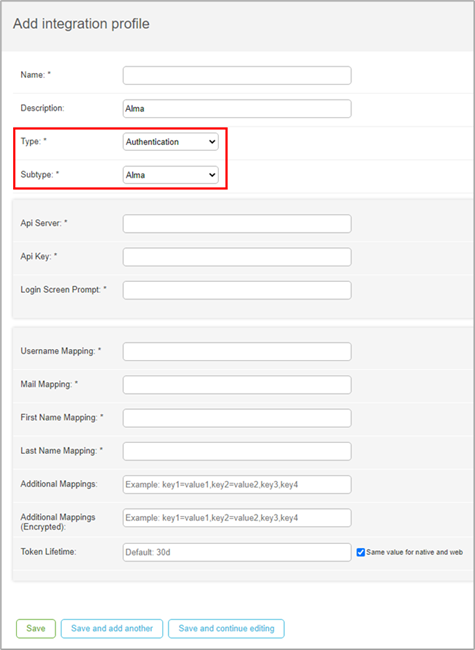Click the Subtype: * label
This screenshot has height=650, width=475.
[x=40, y=175]
